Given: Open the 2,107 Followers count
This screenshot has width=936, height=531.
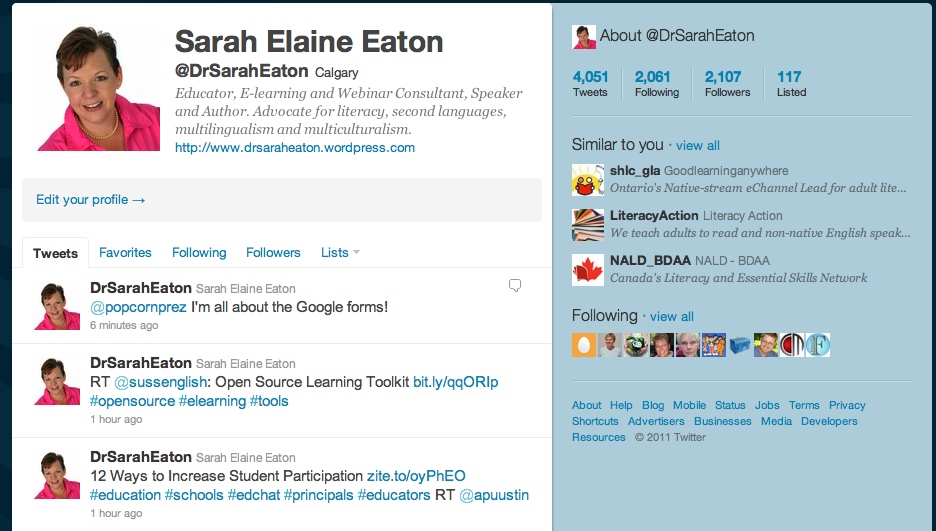Looking at the screenshot, I should [x=726, y=83].
